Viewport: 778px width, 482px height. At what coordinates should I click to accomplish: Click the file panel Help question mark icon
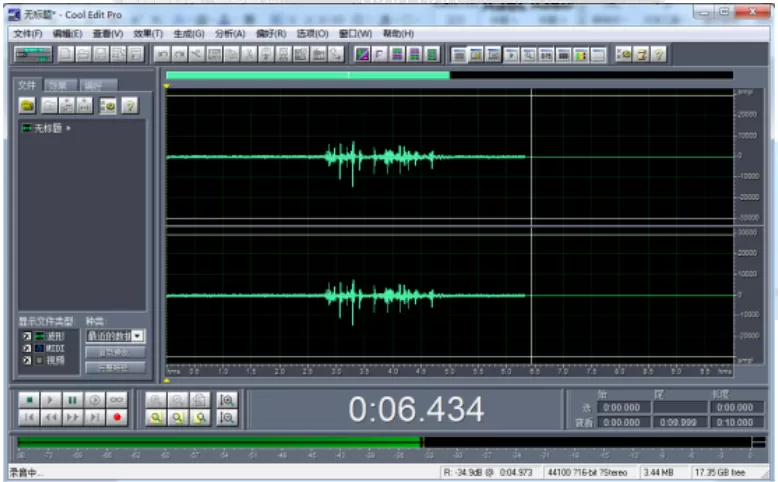(130, 105)
